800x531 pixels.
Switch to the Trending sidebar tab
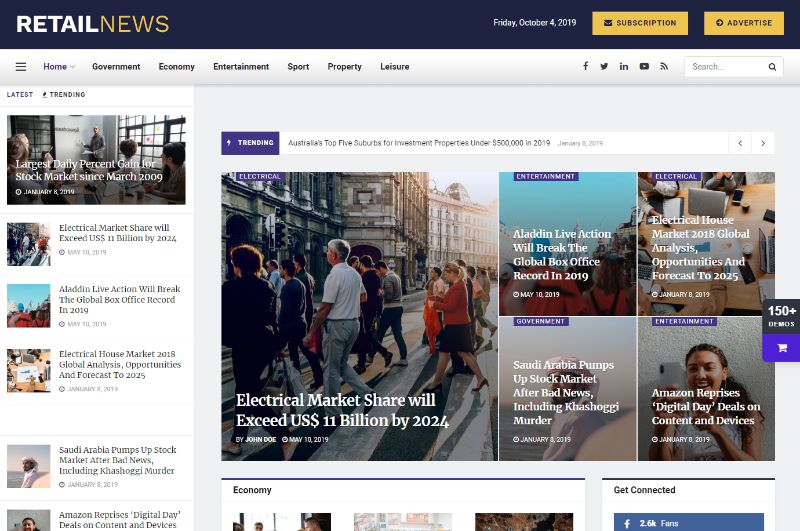click(64, 94)
